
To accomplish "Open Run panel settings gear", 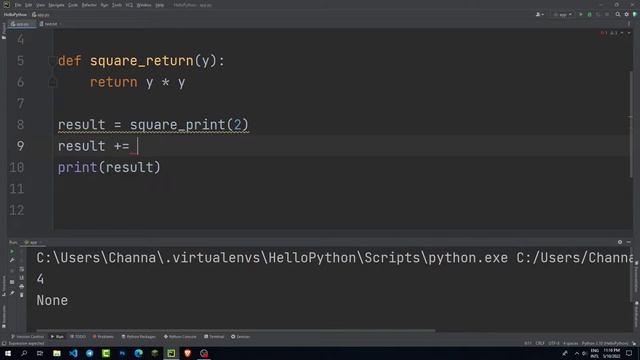I will click(x=620, y=242).
